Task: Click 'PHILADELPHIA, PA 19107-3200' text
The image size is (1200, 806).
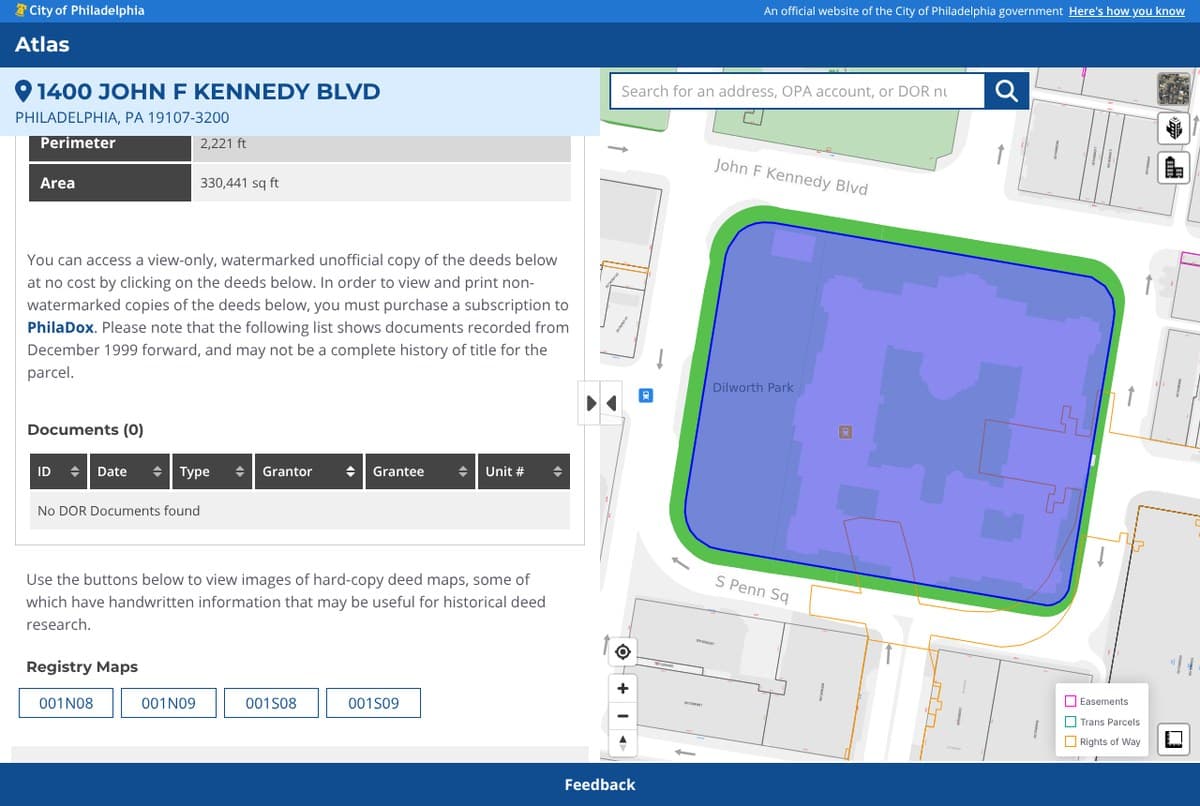Action: pos(122,117)
